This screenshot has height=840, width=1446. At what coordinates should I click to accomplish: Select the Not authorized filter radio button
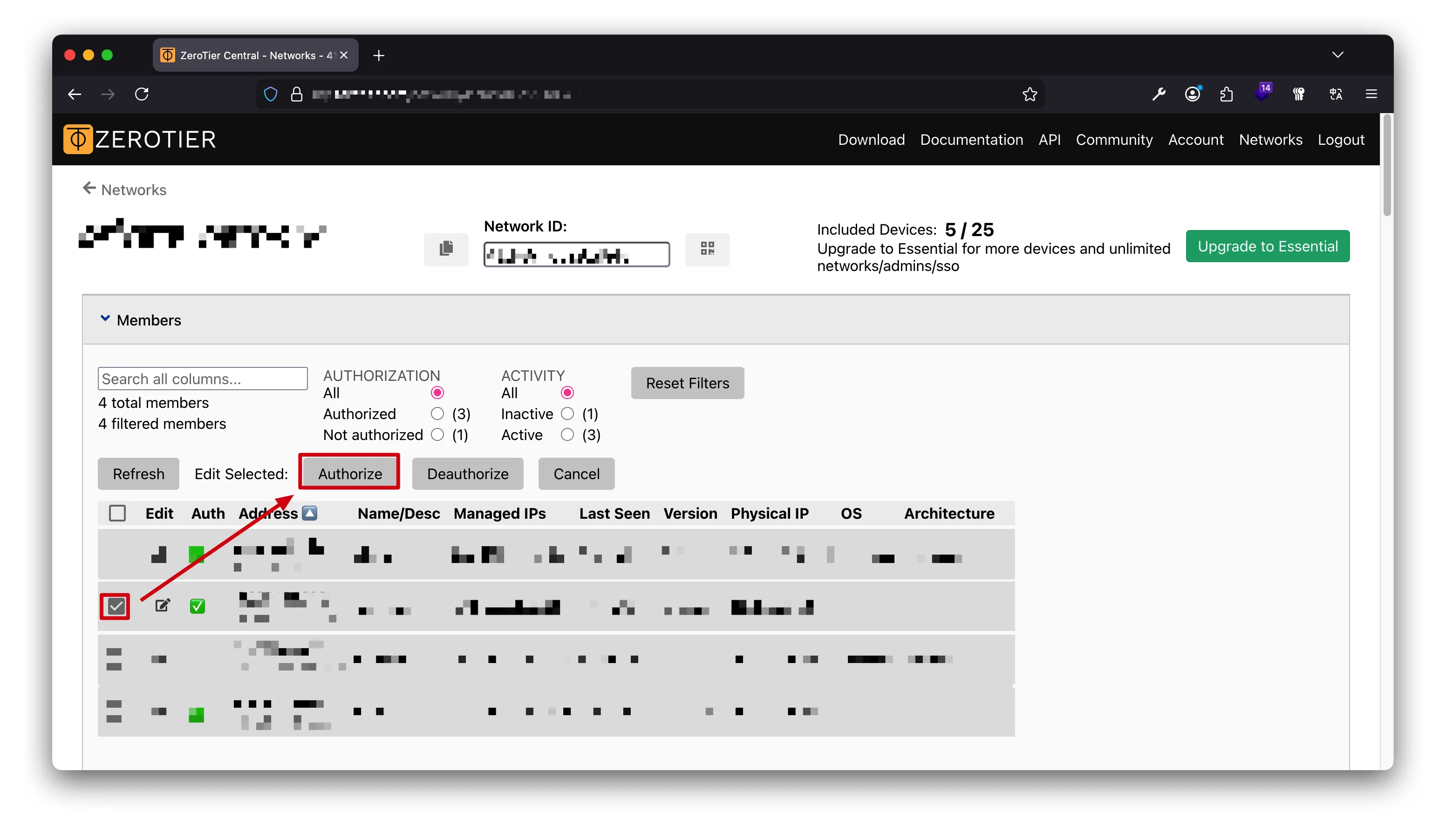(x=437, y=434)
